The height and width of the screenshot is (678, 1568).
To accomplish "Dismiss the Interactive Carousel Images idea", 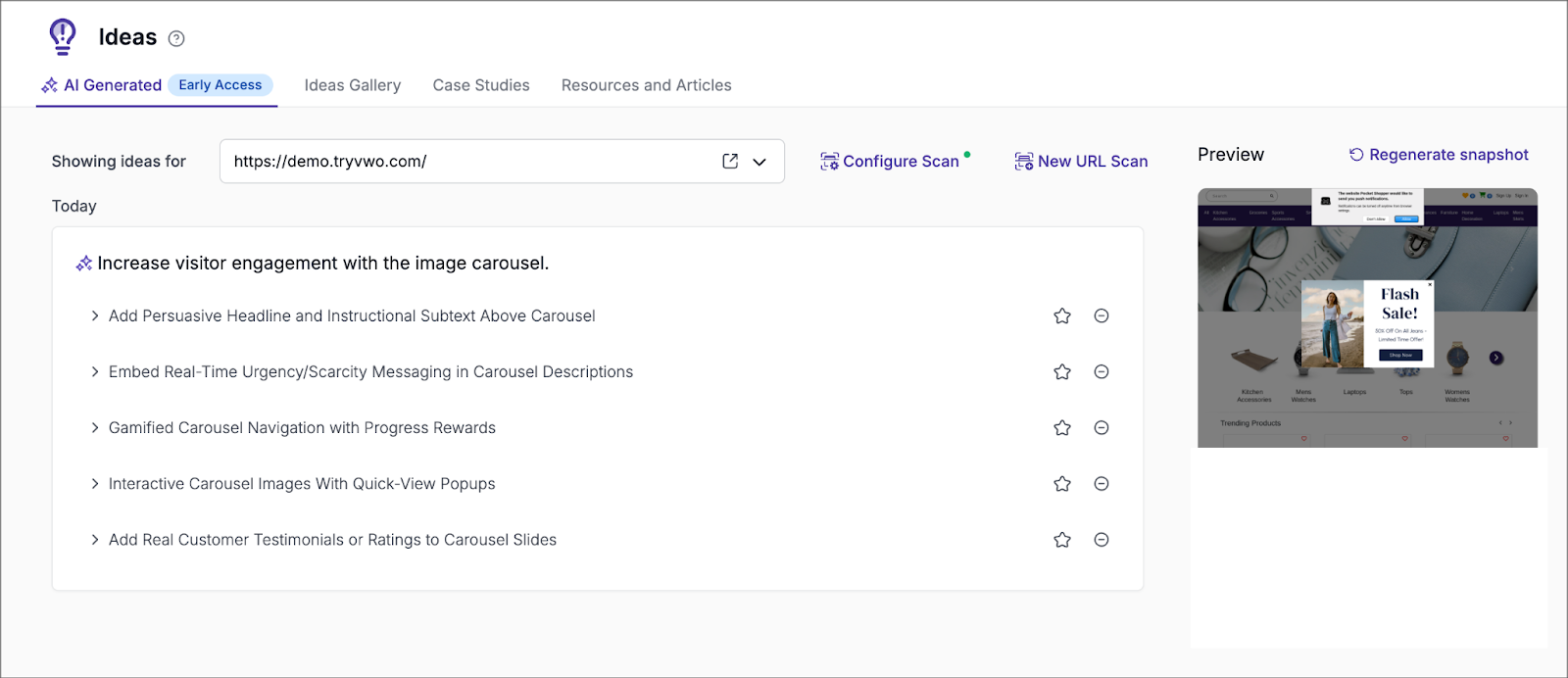I will coord(1102,483).
